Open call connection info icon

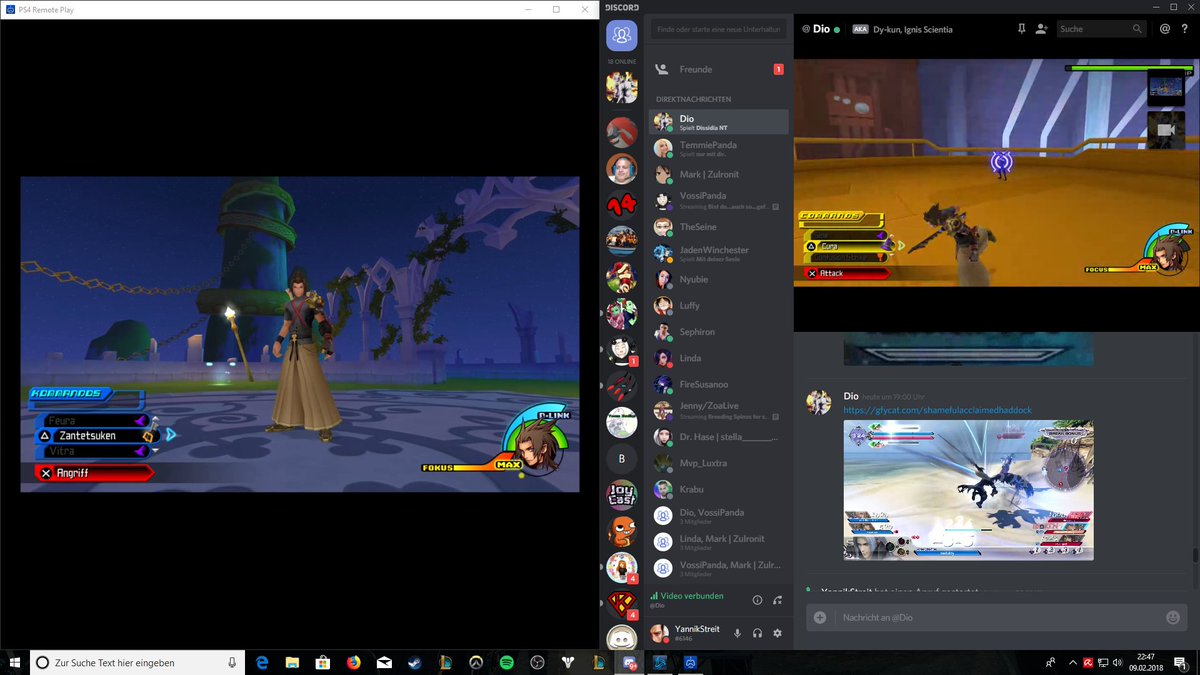(757, 600)
